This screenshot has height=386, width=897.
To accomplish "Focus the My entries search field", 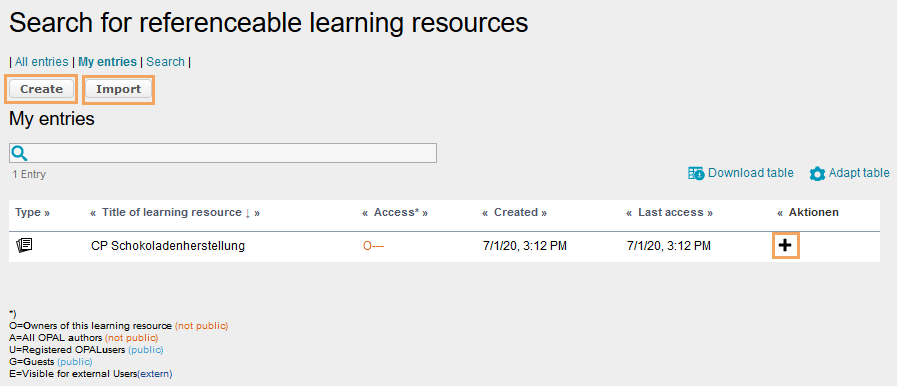I will [223, 153].
